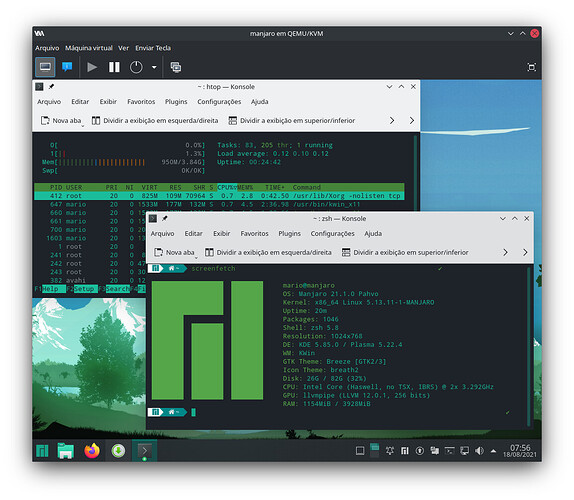Select Konsole task in guest taskbar

click(145, 451)
